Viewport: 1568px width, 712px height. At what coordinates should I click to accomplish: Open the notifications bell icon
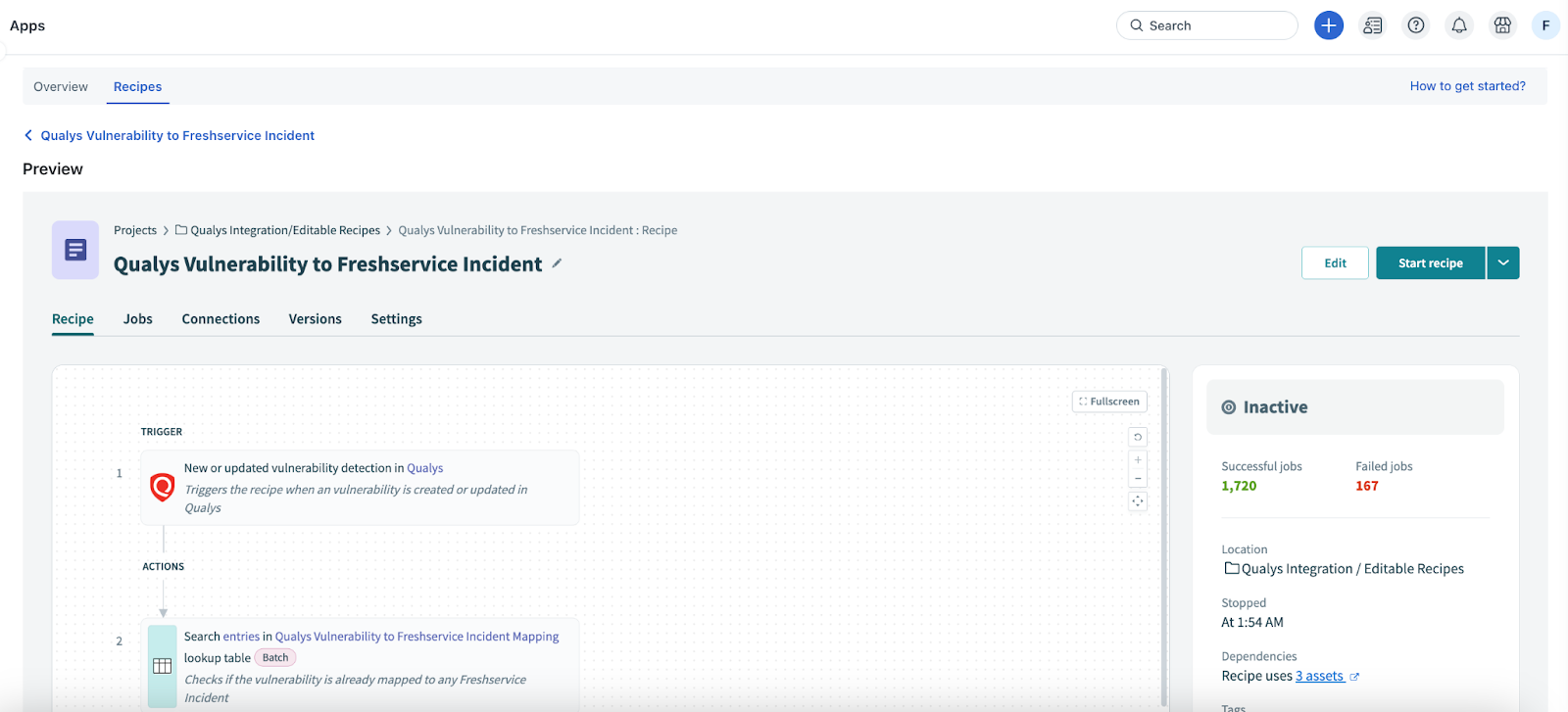1459,25
